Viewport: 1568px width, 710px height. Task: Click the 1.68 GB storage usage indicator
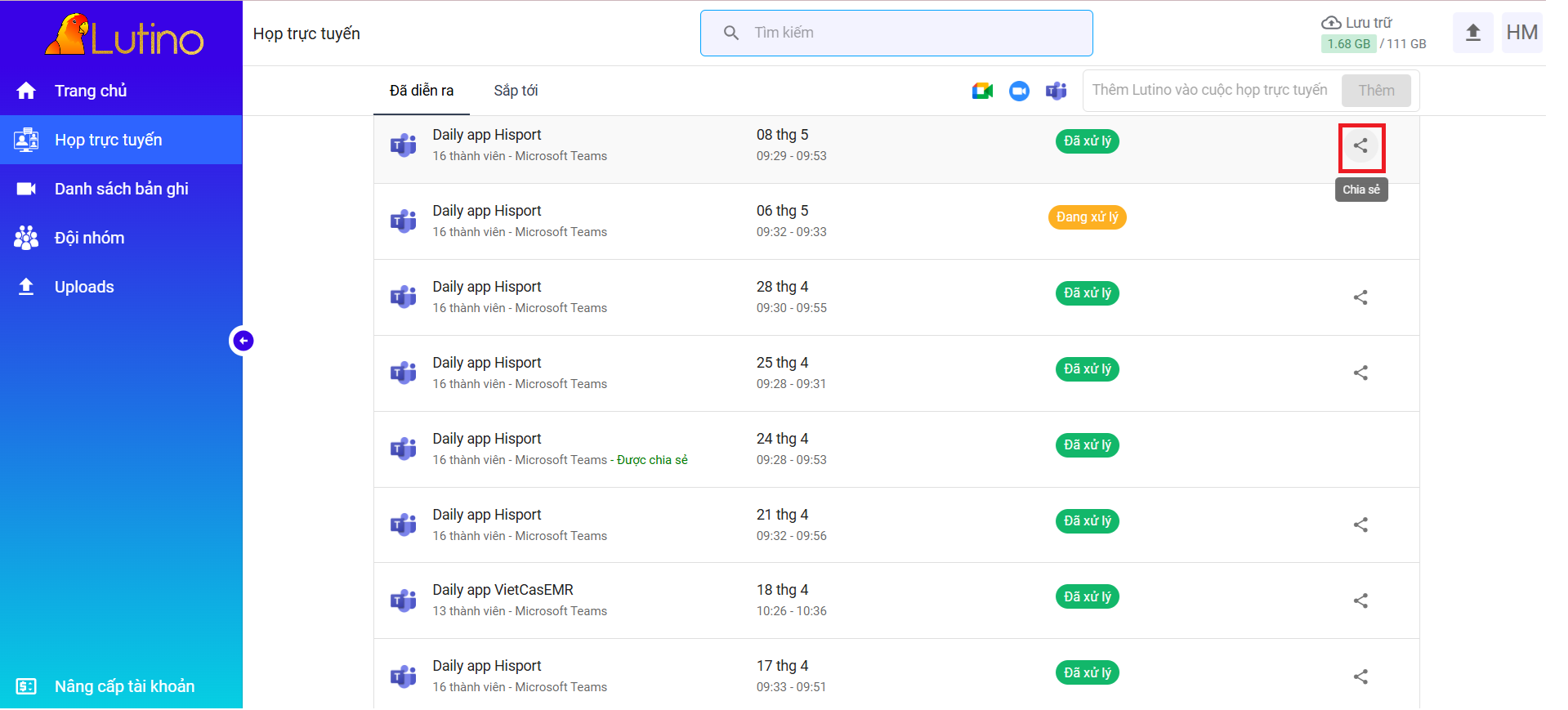coord(1348,43)
